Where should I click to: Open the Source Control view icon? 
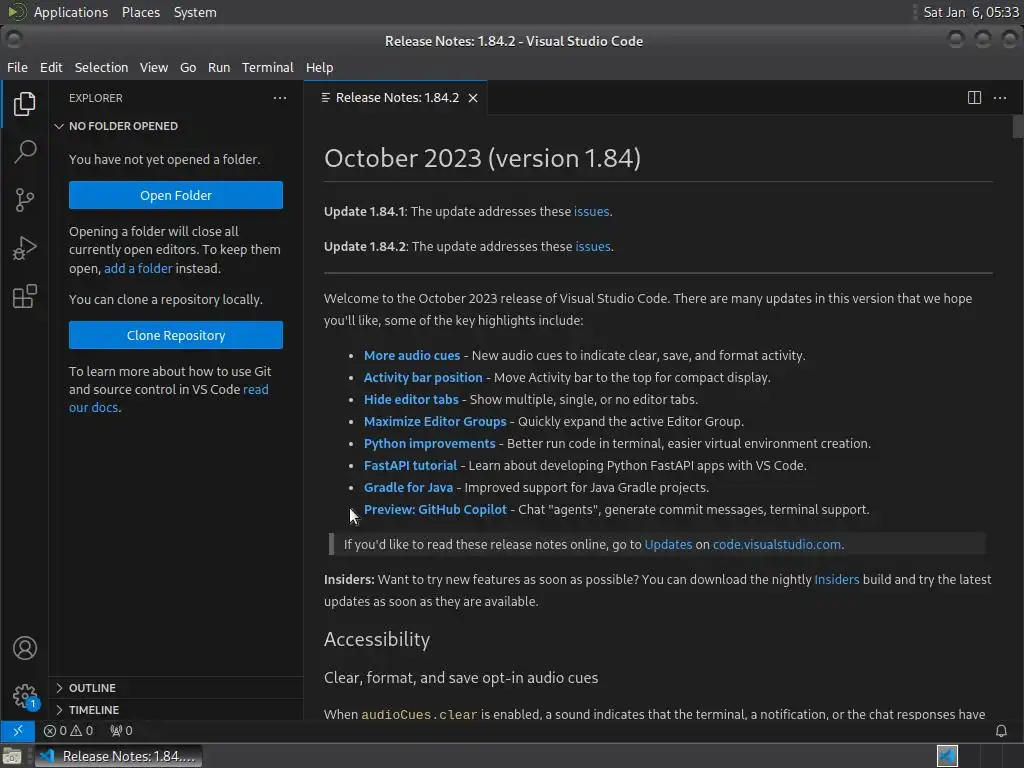(x=24, y=200)
